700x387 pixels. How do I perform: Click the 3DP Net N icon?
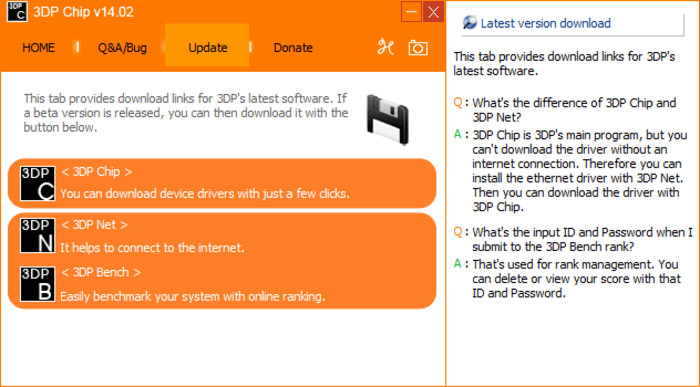coord(38,235)
